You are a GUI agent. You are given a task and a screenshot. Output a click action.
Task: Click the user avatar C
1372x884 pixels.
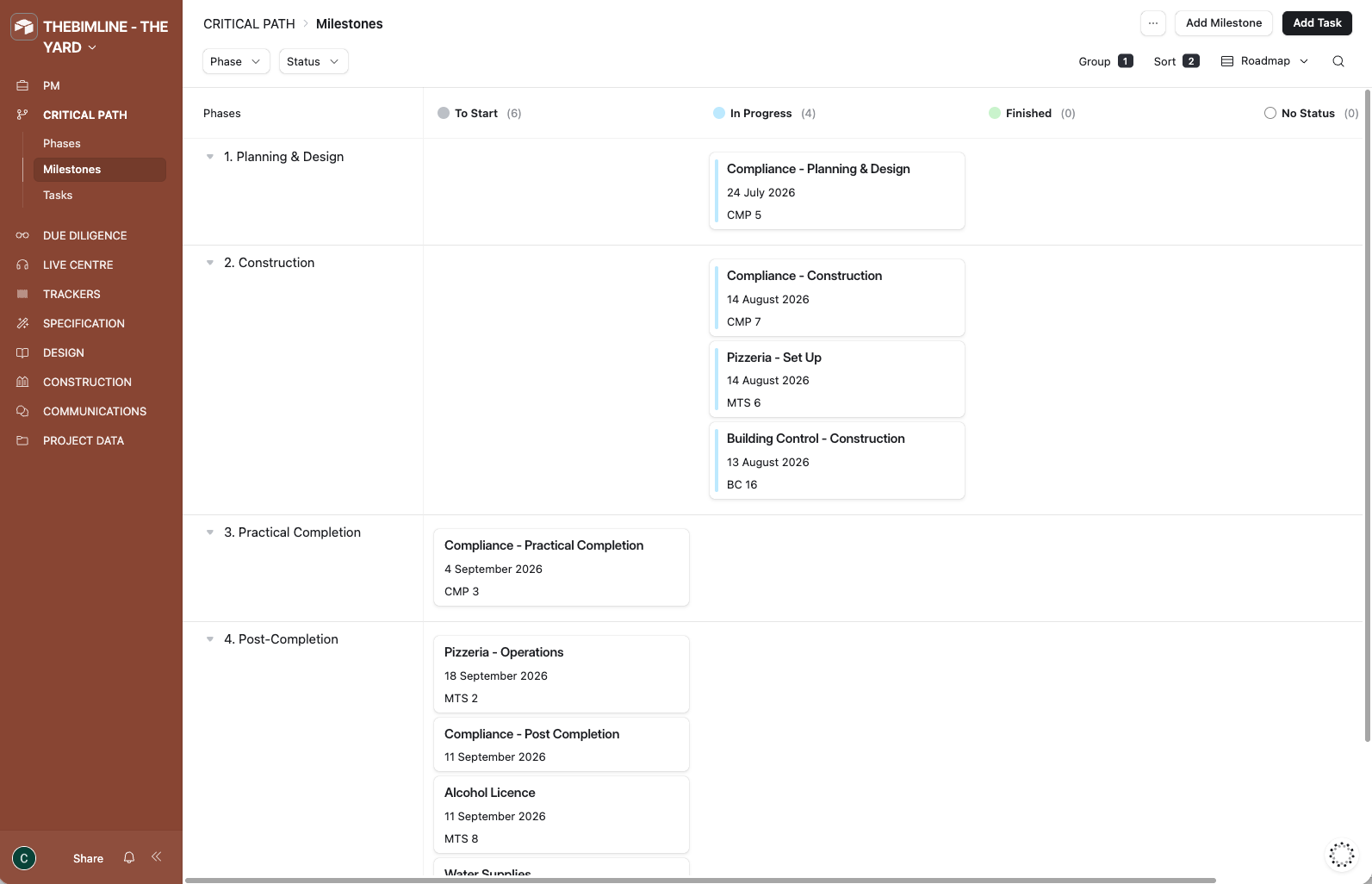[x=24, y=858]
